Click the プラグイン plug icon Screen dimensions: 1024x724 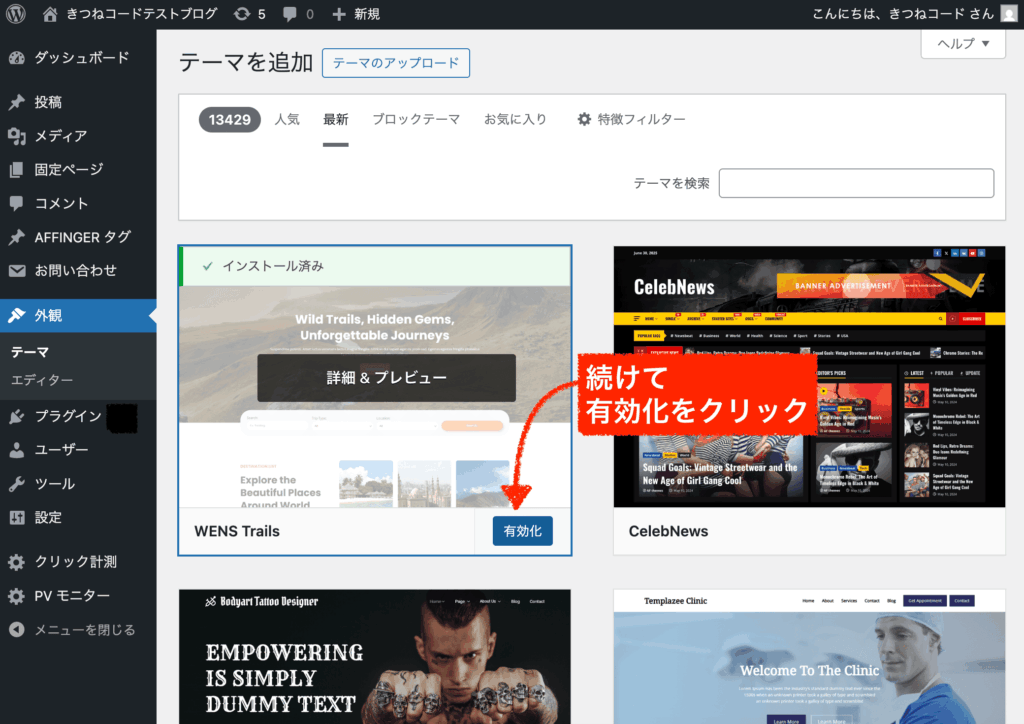[17, 417]
